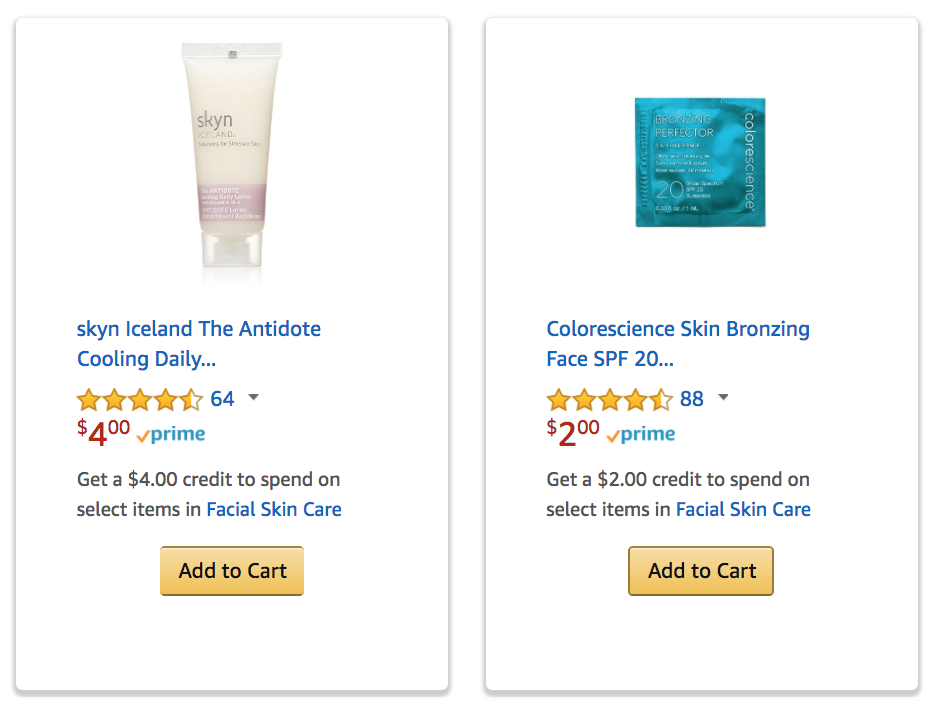Click the first star of skyn Iceland rating
934x710 pixels.
coord(89,400)
